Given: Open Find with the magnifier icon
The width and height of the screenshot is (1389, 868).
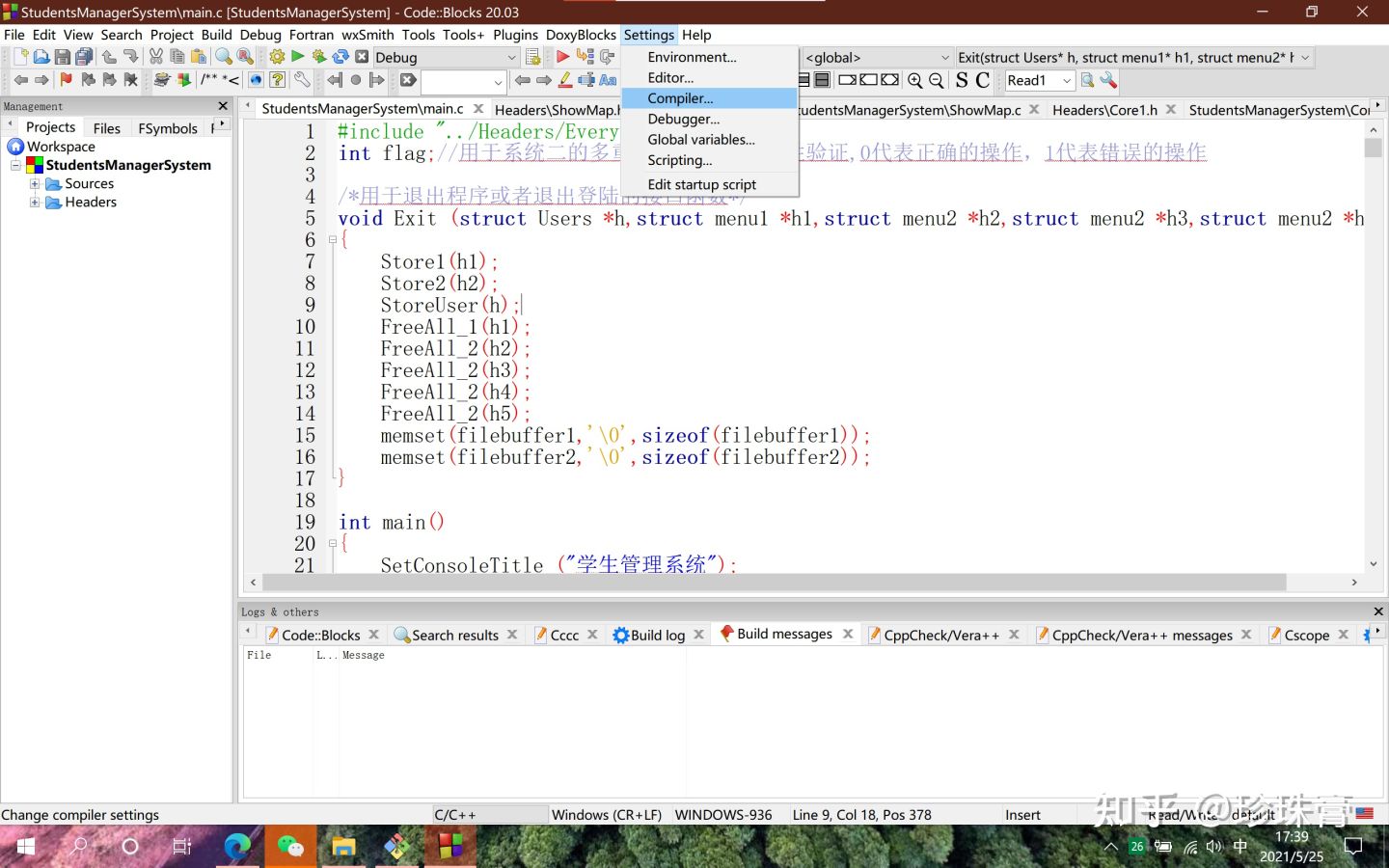Looking at the screenshot, I should coord(224,57).
